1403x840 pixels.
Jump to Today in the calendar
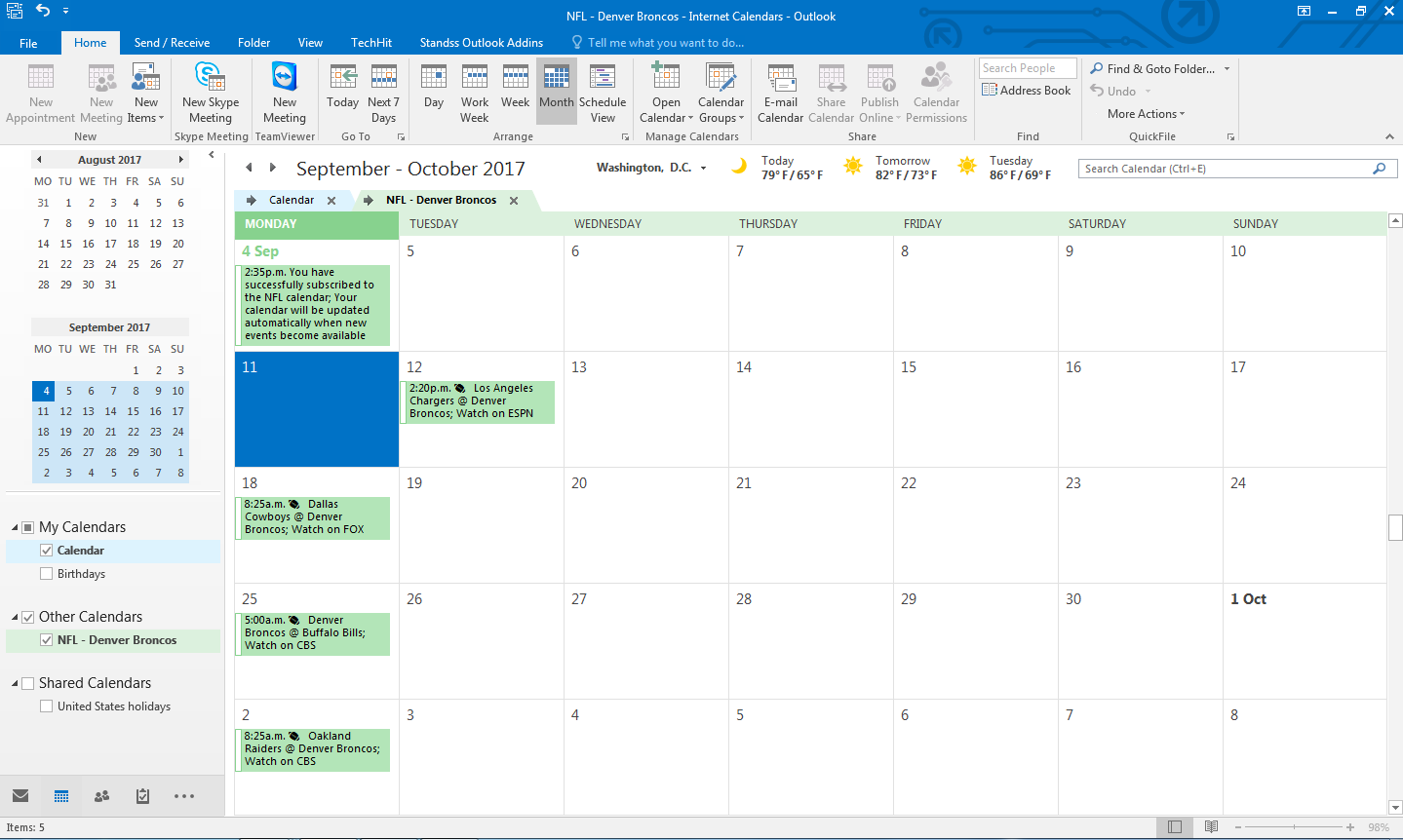click(342, 94)
